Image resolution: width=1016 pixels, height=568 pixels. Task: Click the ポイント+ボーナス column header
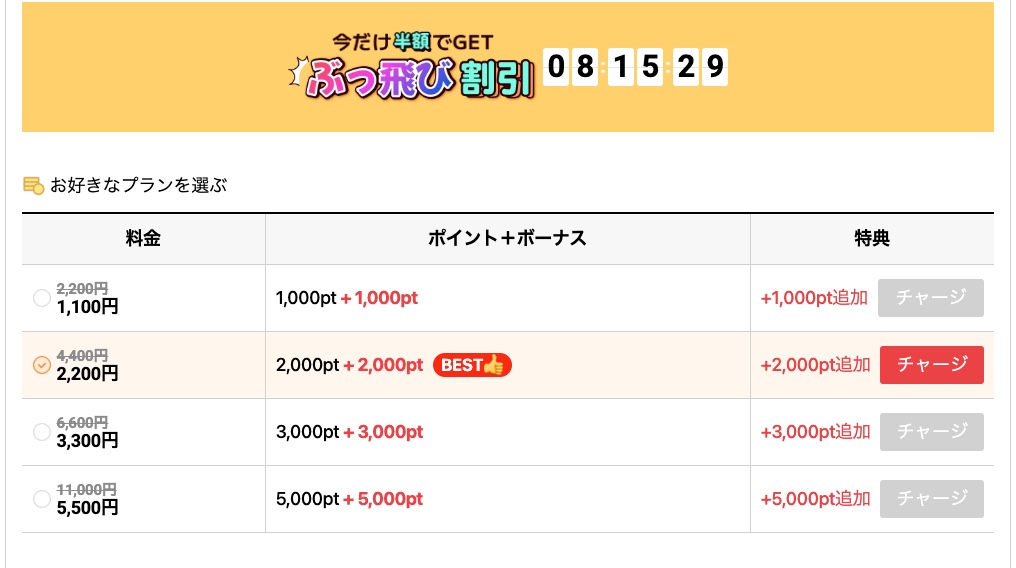coord(507,239)
